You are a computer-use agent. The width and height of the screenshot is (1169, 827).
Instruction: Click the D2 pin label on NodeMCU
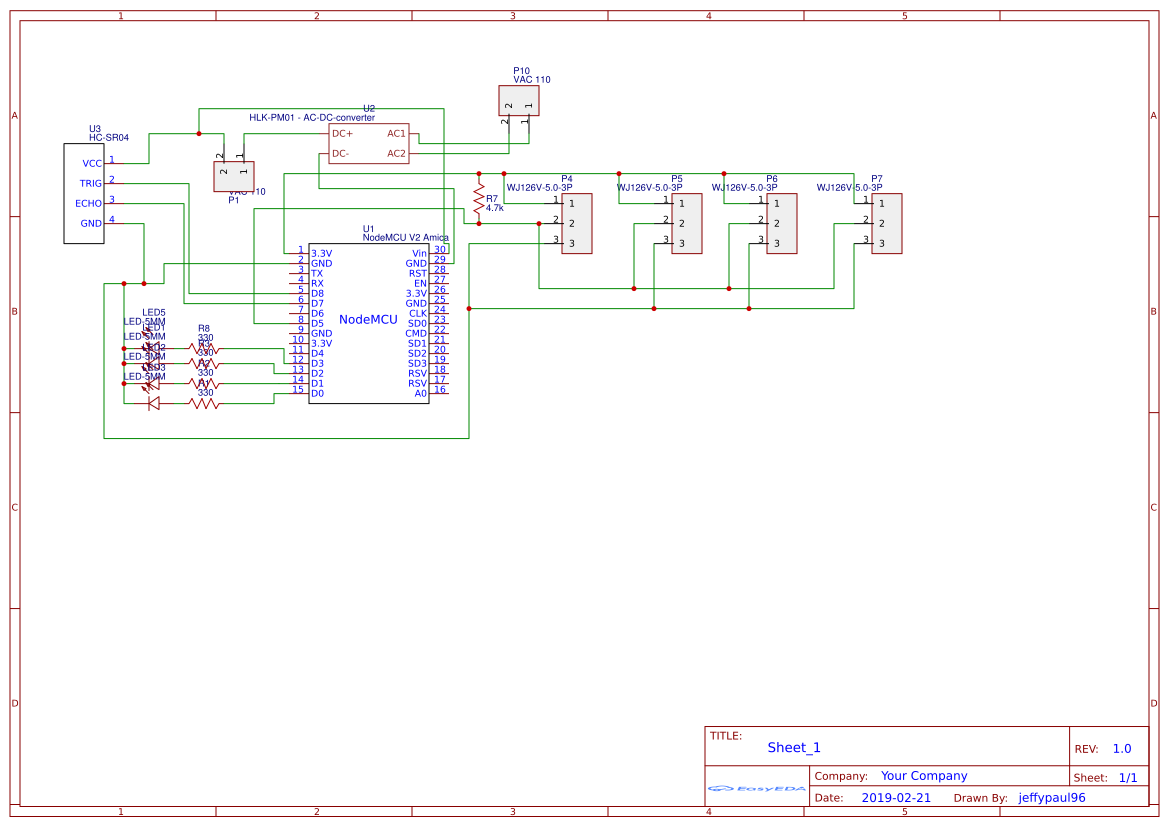click(x=317, y=374)
